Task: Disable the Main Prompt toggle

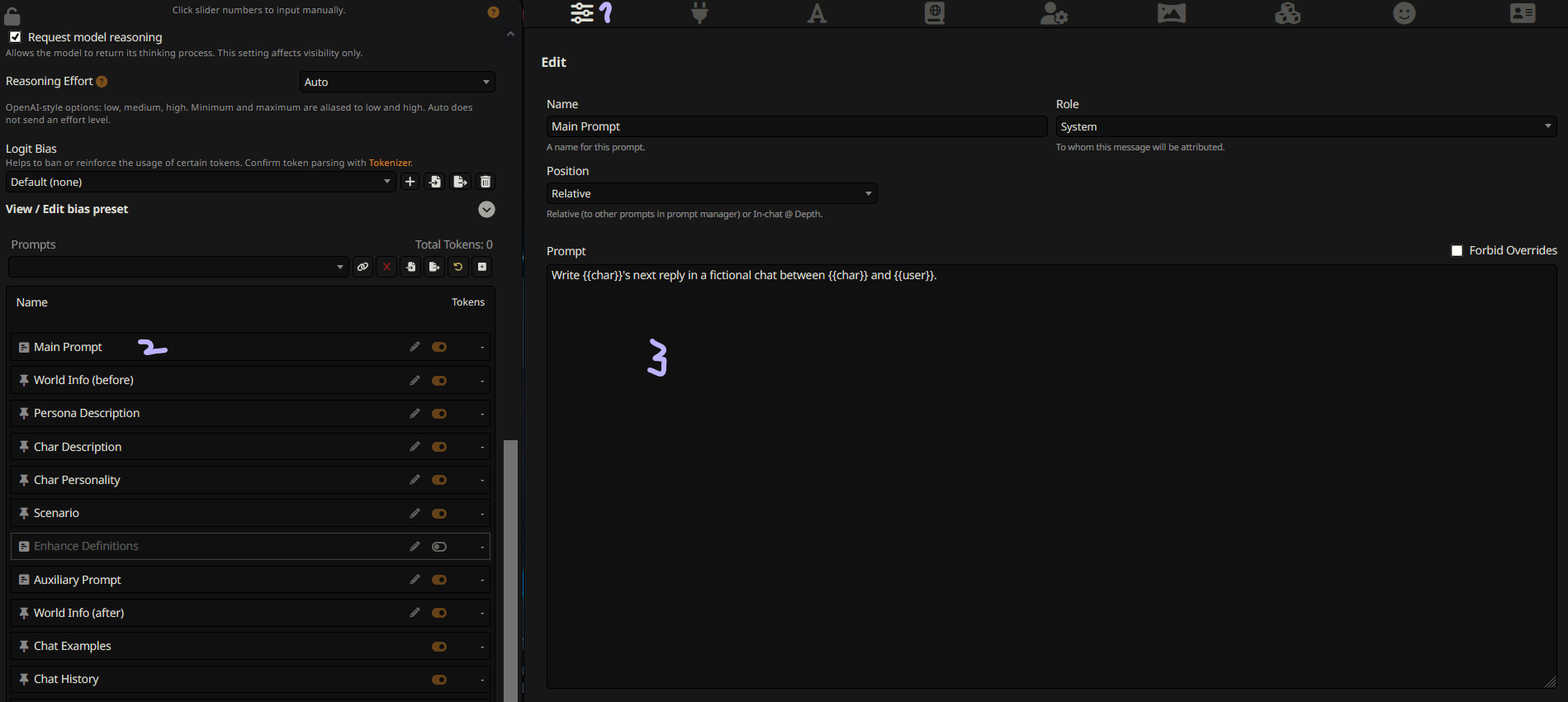Action: point(439,347)
